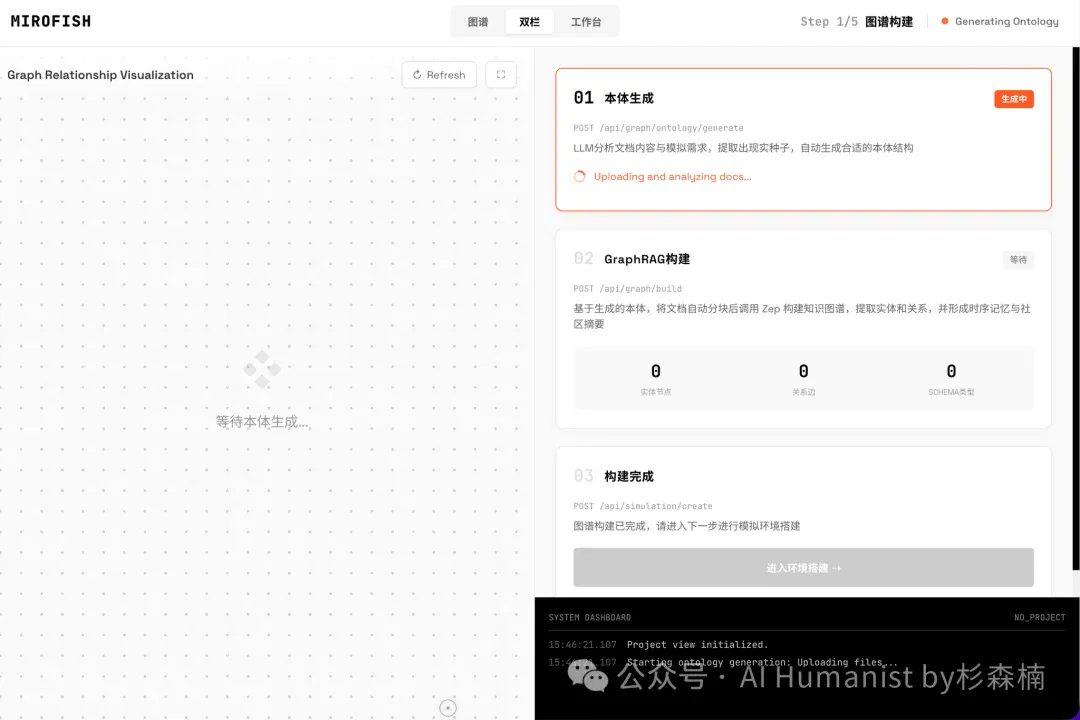
Task: Click the 01 本体生成 card title
Action: pyautogui.click(x=614, y=98)
